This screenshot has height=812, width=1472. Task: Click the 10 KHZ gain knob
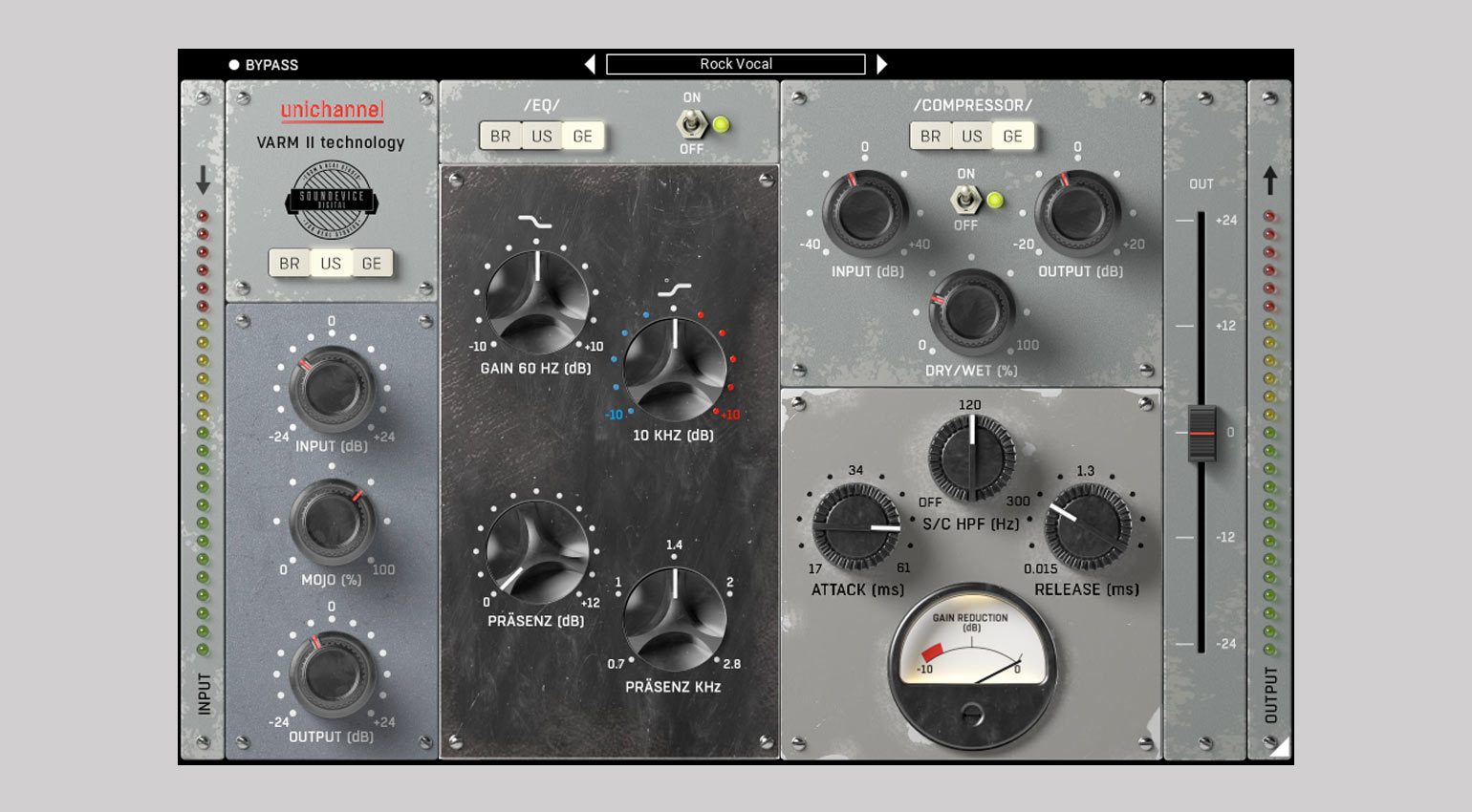point(675,369)
